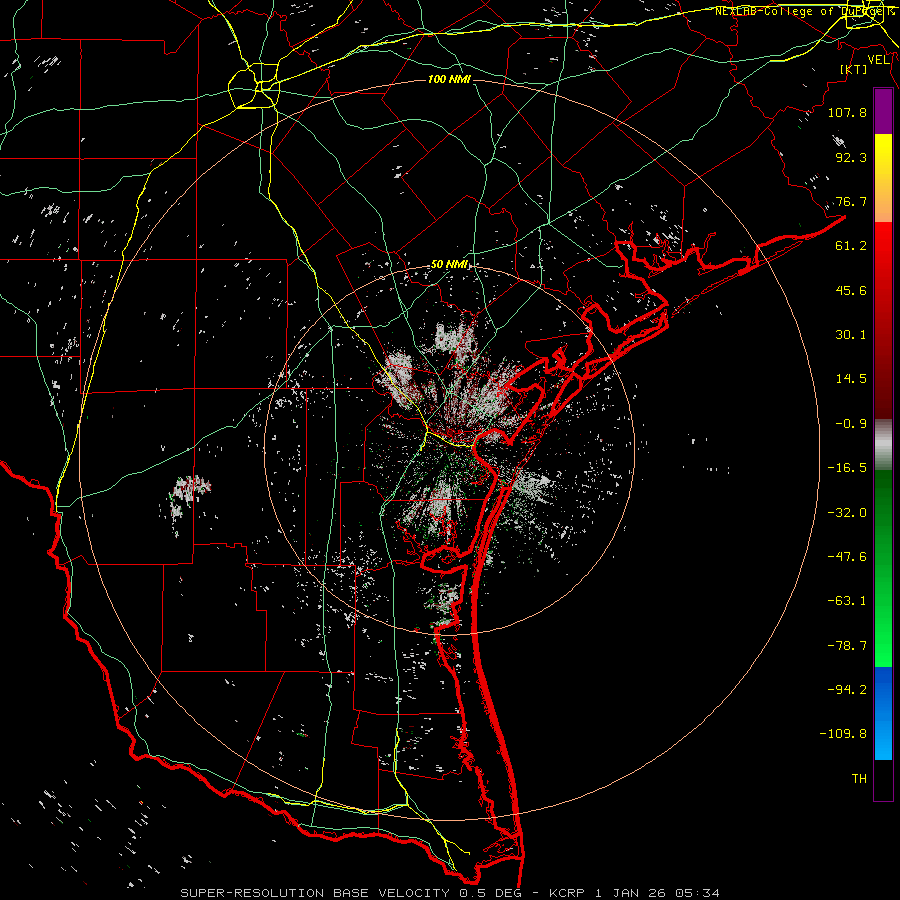Click the bright green segment of the color bar
This screenshot has height=900, width=900.
tap(883, 568)
